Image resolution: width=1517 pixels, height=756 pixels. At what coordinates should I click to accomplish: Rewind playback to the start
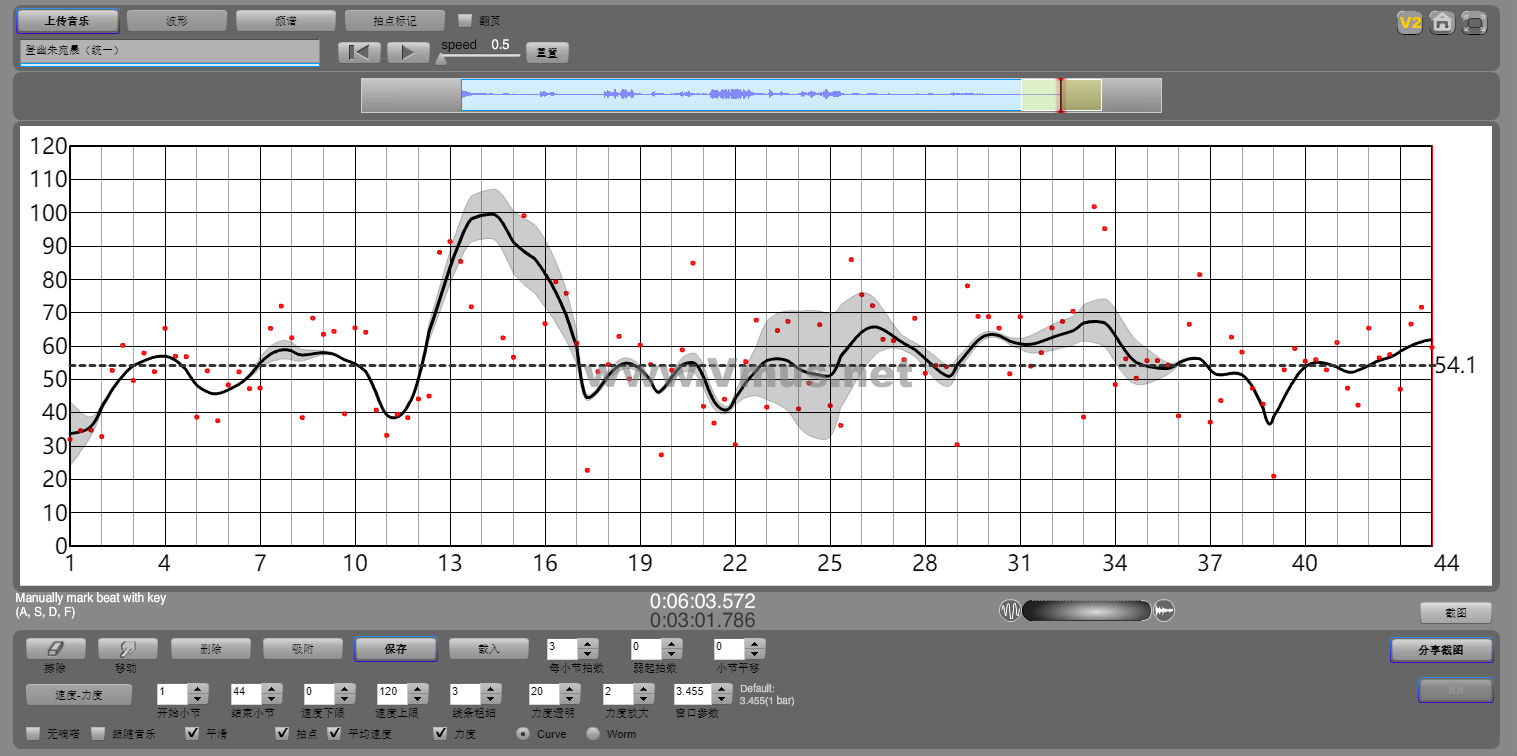(359, 52)
